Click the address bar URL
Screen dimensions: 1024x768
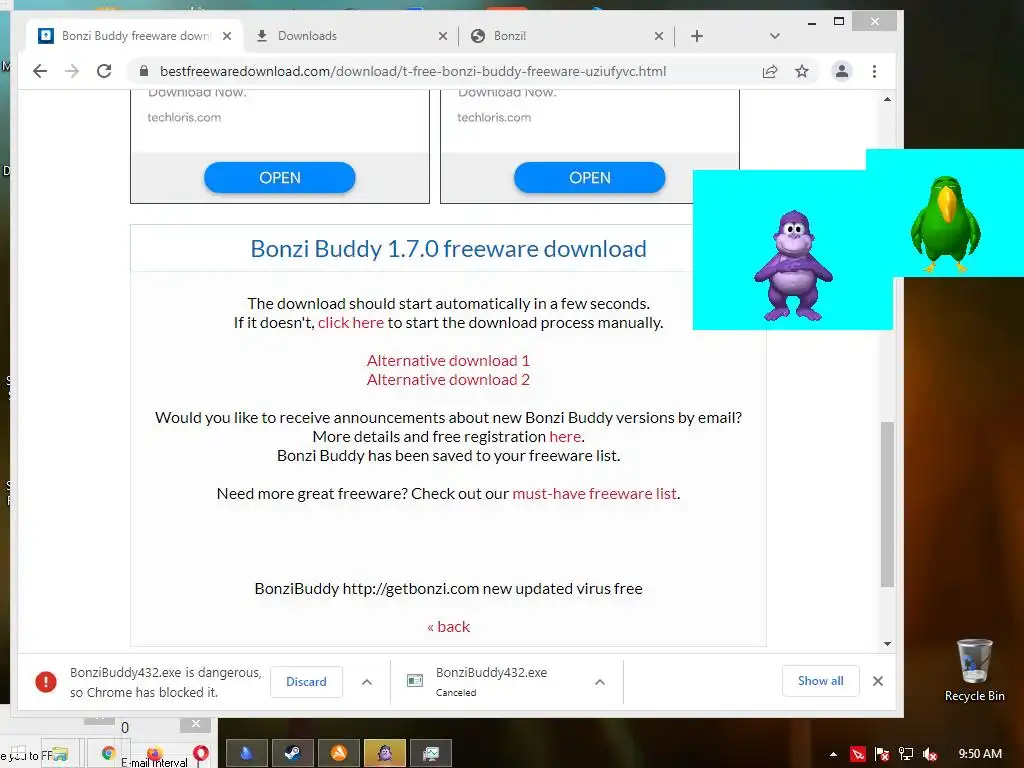click(413, 71)
